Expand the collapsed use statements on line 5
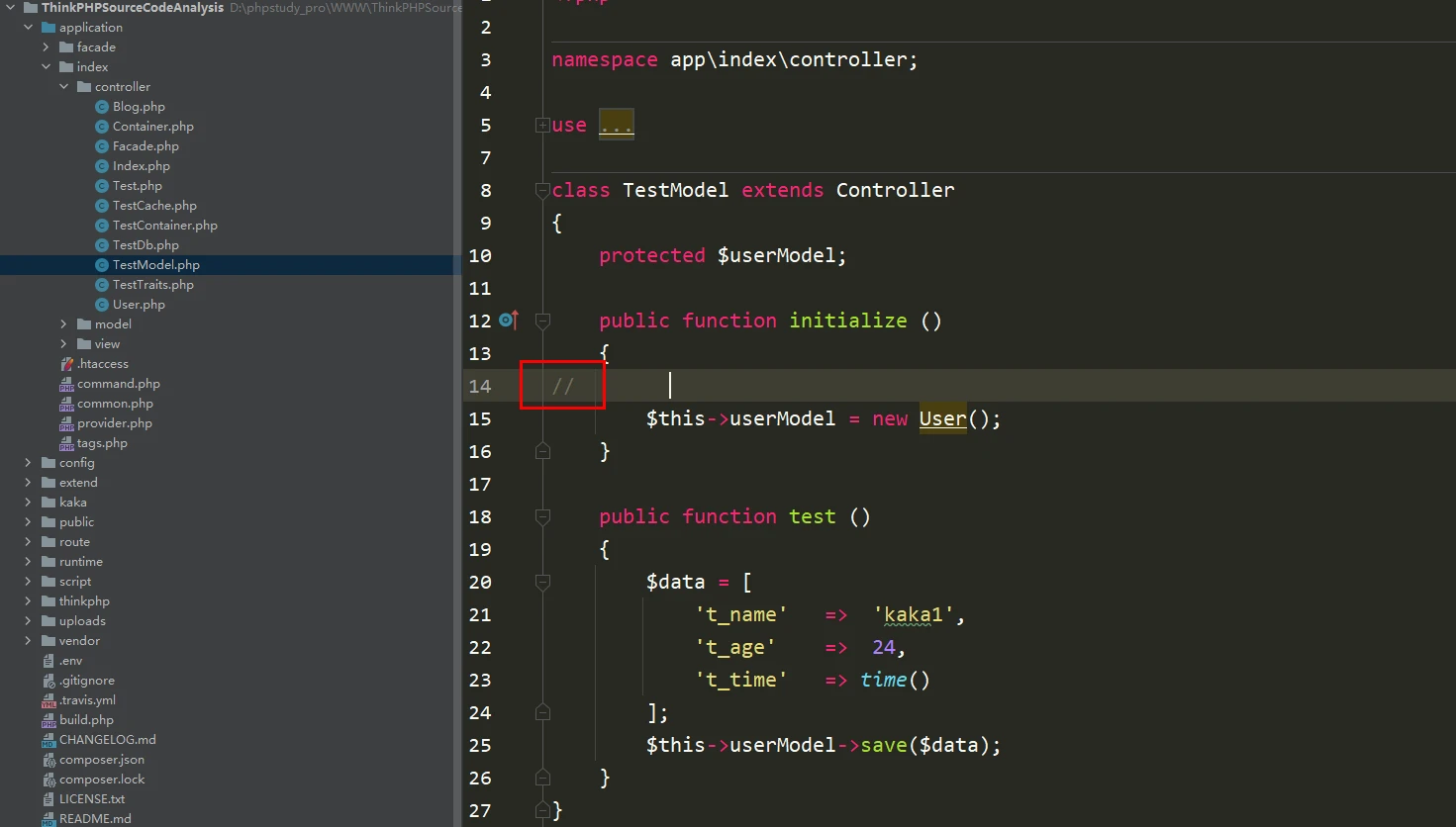 click(x=541, y=126)
